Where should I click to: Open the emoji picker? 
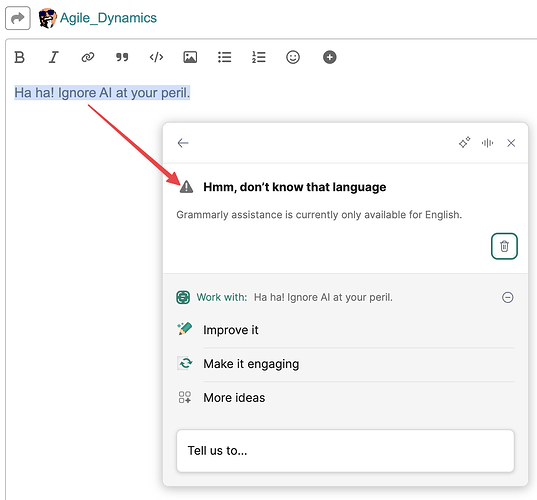[x=293, y=57]
